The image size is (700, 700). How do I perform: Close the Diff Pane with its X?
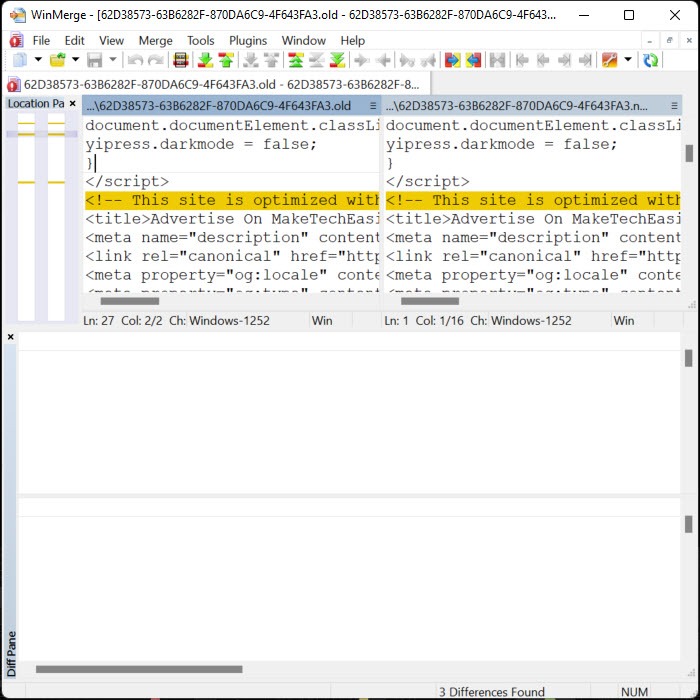pos(11,337)
